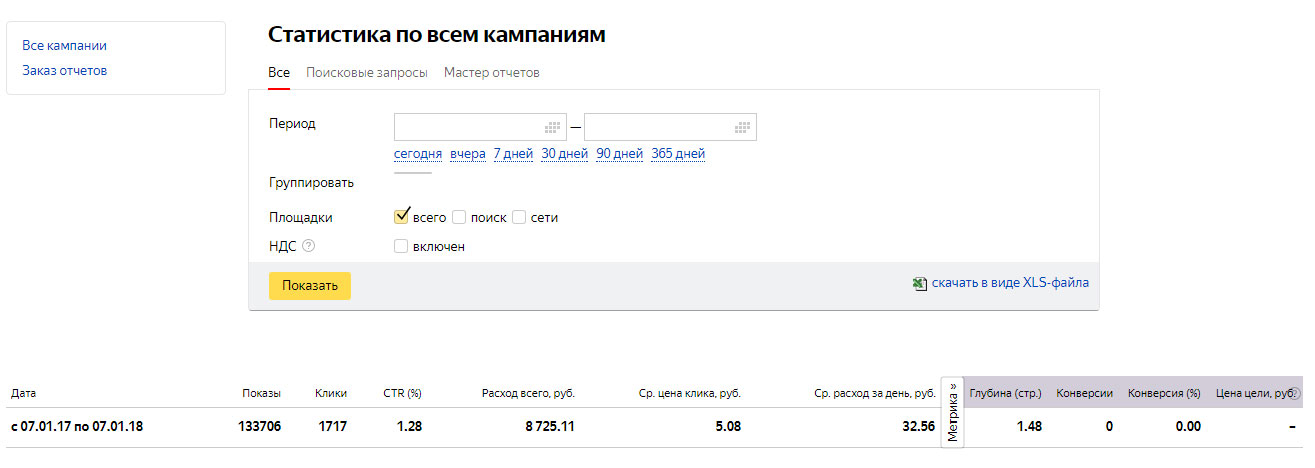The width and height of the screenshot is (1315, 468).
Task: Click the impressions value 133706
Action: (x=260, y=426)
